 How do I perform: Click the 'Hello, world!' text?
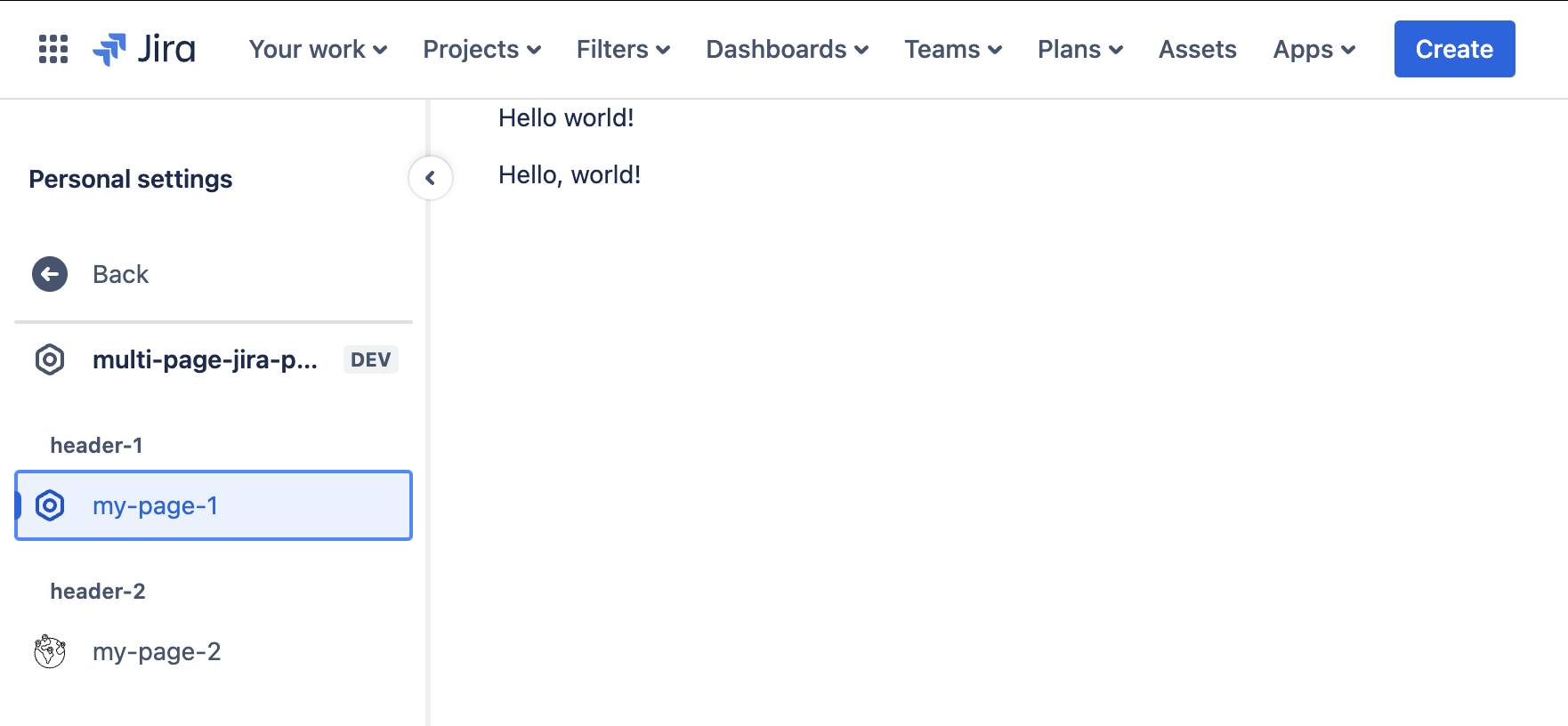click(570, 174)
